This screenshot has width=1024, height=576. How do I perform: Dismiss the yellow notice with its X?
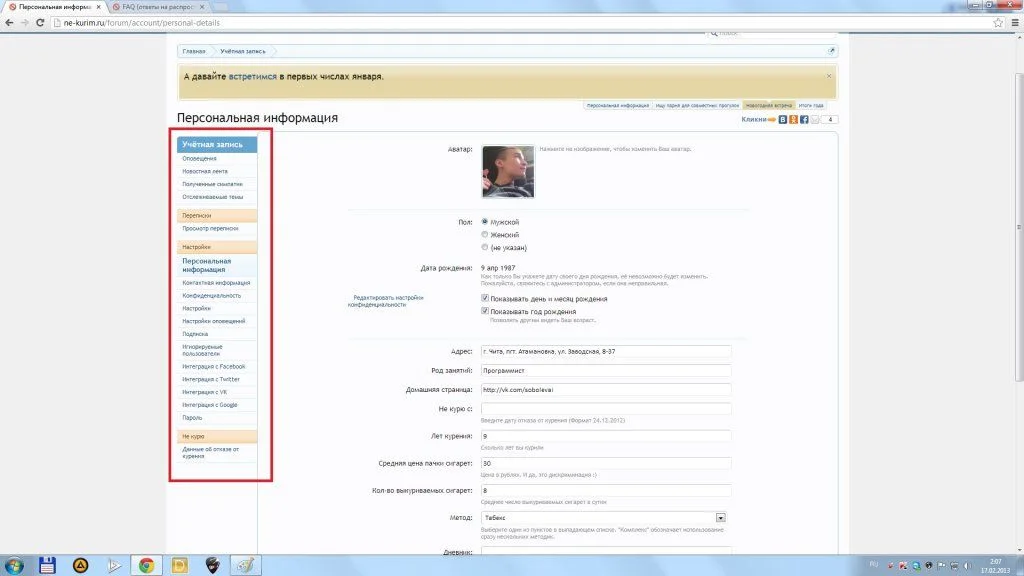click(828, 76)
